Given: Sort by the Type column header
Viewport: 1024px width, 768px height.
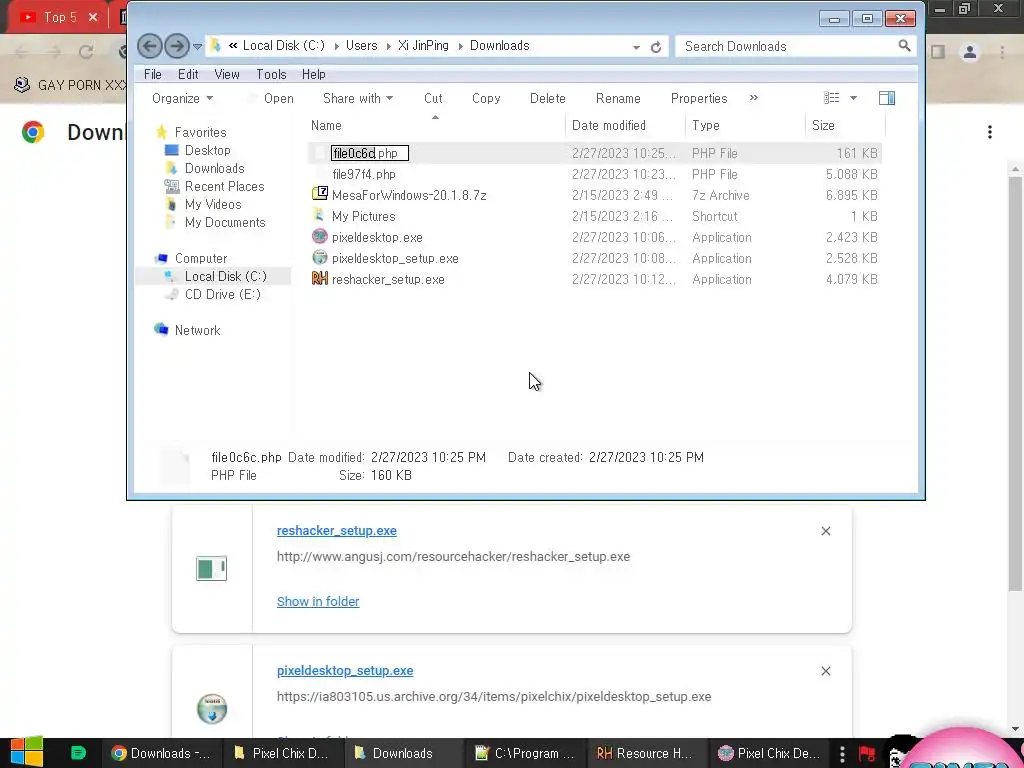Looking at the screenshot, I should coord(745,125).
